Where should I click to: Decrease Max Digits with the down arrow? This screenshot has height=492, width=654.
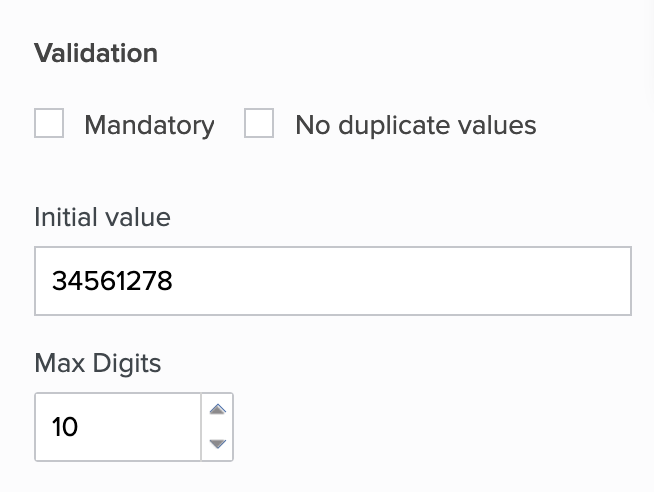point(217,443)
